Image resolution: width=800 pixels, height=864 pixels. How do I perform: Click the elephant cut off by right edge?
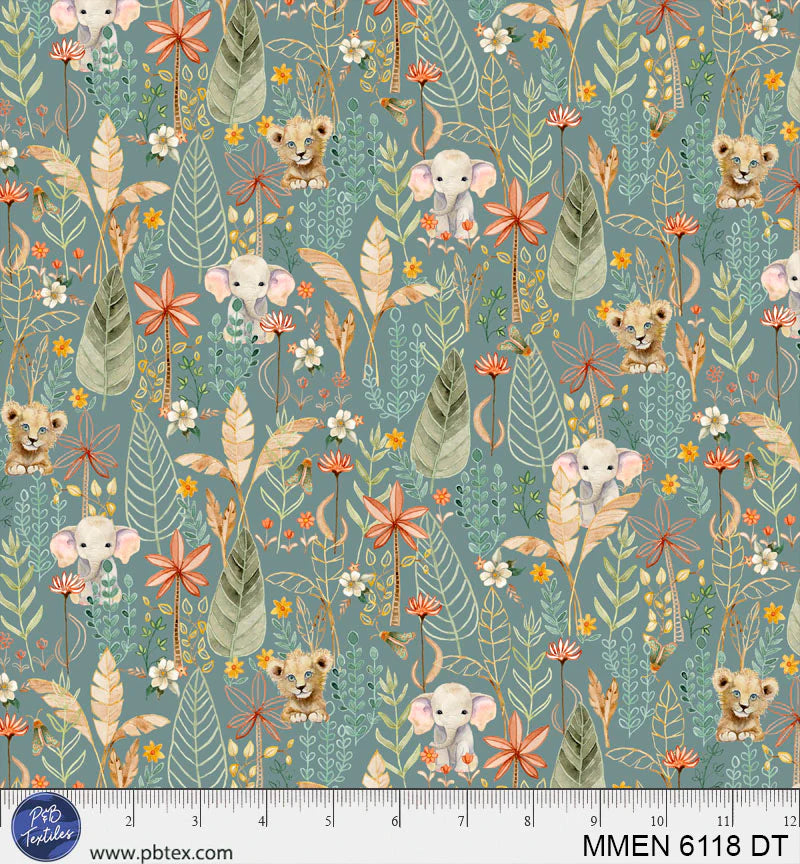[783, 280]
